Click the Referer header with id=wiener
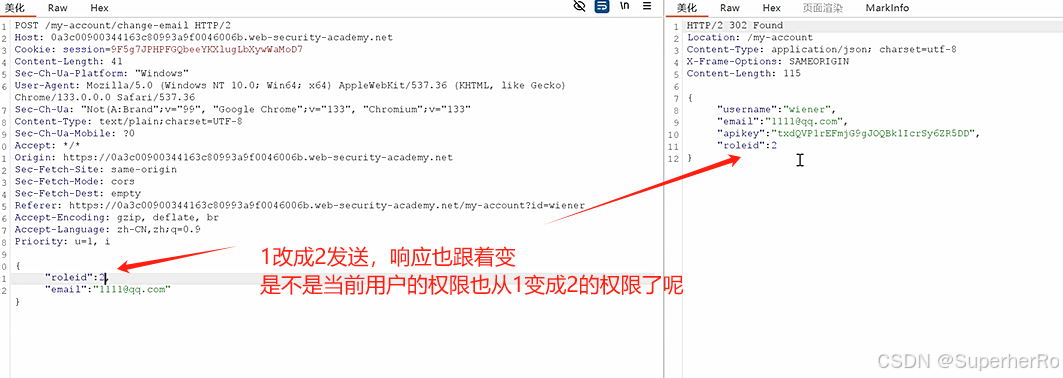This screenshot has width=1063, height=378. click(x=299, y=205)
